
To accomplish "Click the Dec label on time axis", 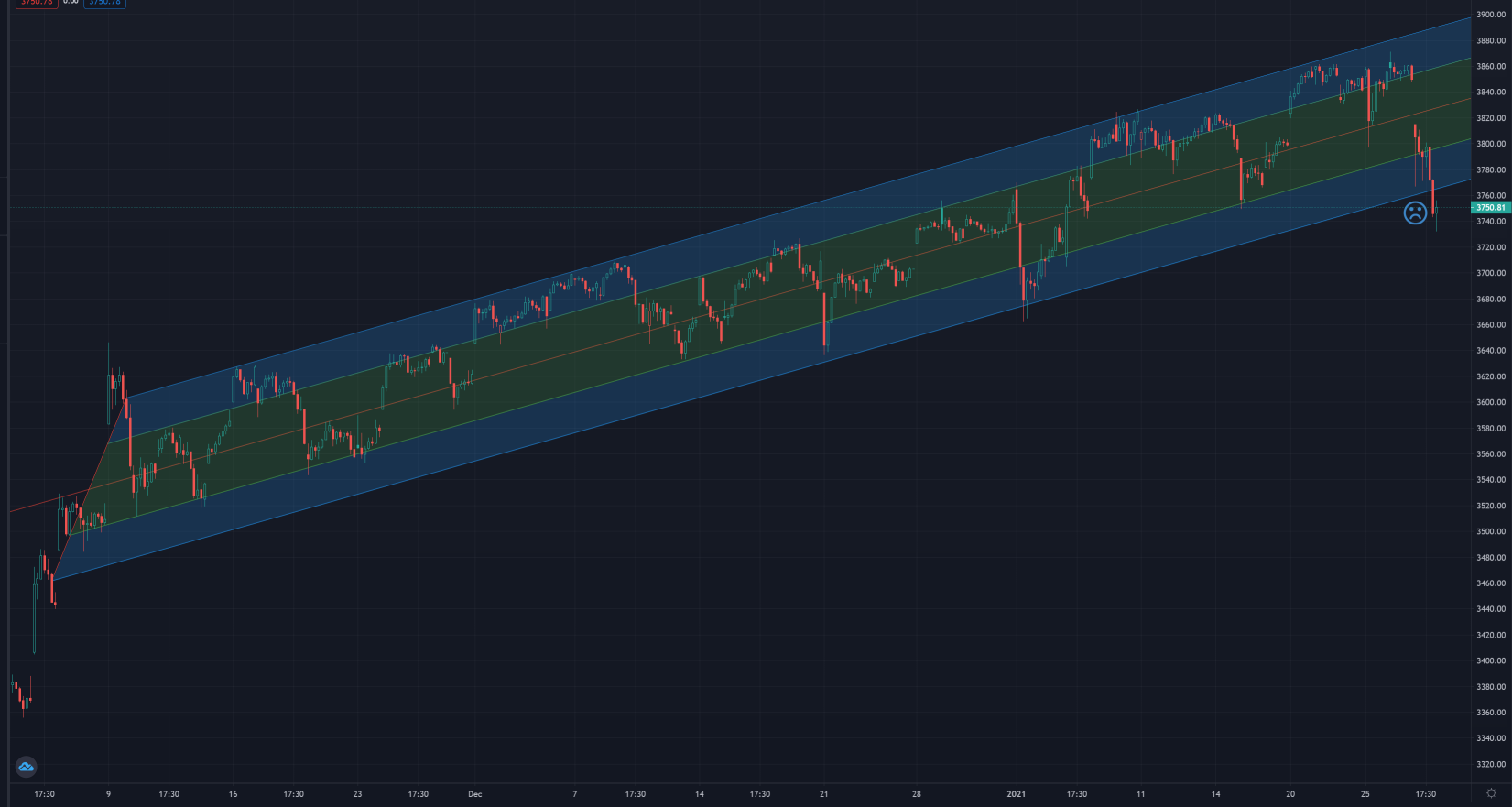I will click(474, 794).
